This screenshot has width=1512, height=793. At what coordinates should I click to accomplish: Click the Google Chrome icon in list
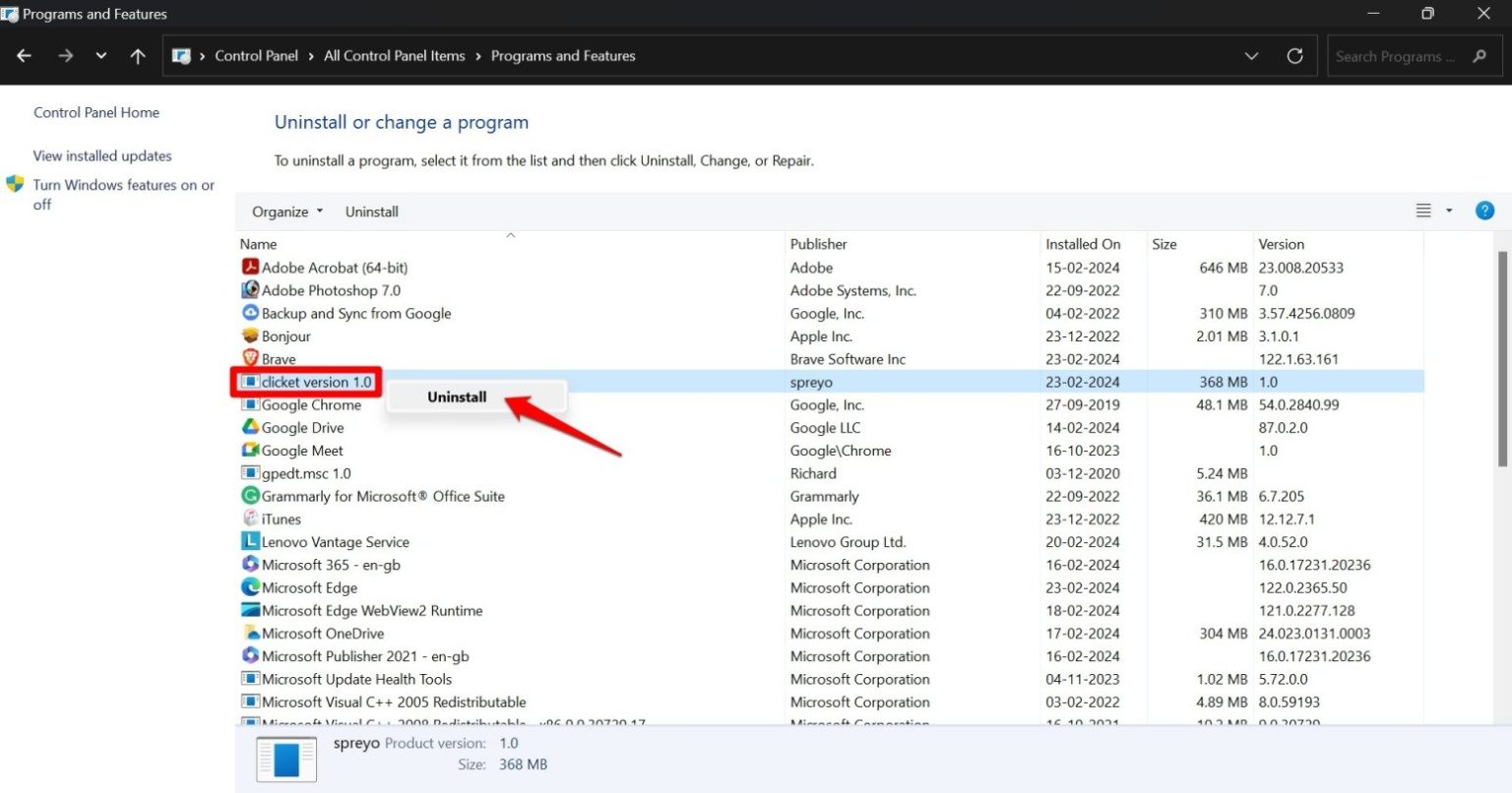pyautogui.click(x=250, y=404)
